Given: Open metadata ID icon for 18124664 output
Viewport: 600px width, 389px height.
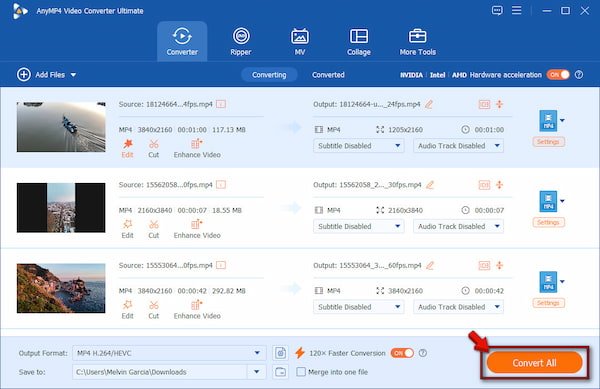Looking at the screenshot, I should point(484,104).
